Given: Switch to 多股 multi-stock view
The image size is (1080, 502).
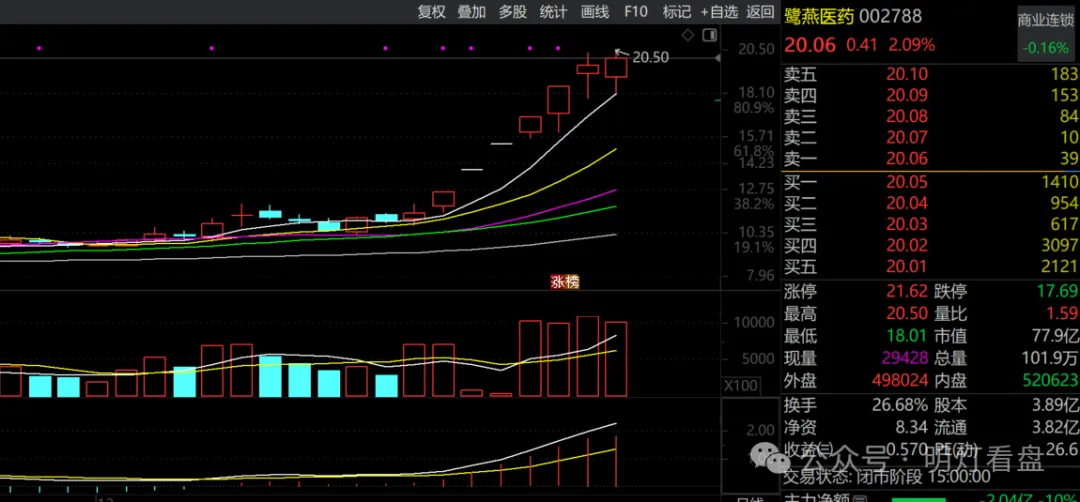Looking at the screenshot, I should tap(513, 12).
